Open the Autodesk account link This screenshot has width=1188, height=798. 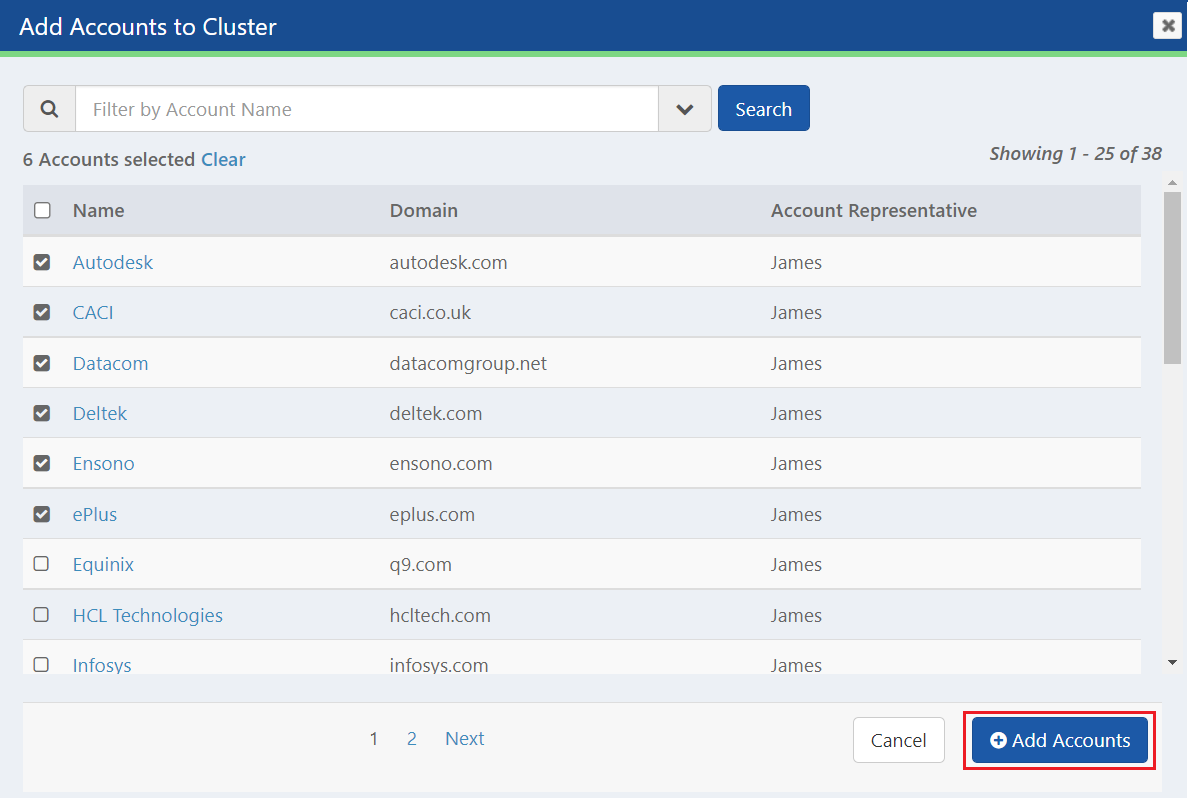[113, 262]
